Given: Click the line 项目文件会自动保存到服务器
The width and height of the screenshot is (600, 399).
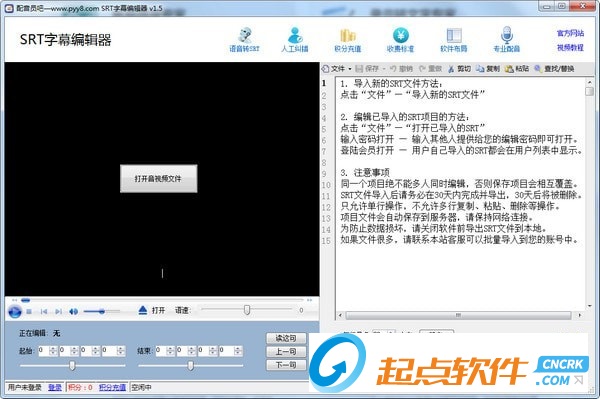Looking at the screenshot, I should (x=437, y=217).
